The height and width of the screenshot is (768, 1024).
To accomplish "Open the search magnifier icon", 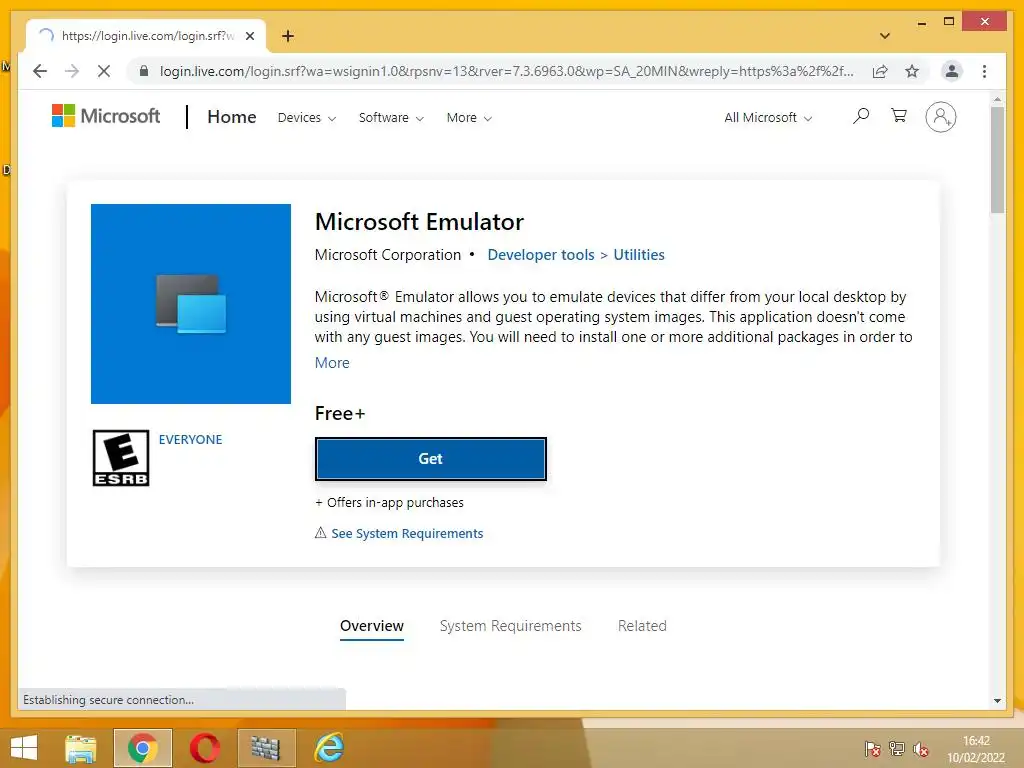I will pos(861,117).
